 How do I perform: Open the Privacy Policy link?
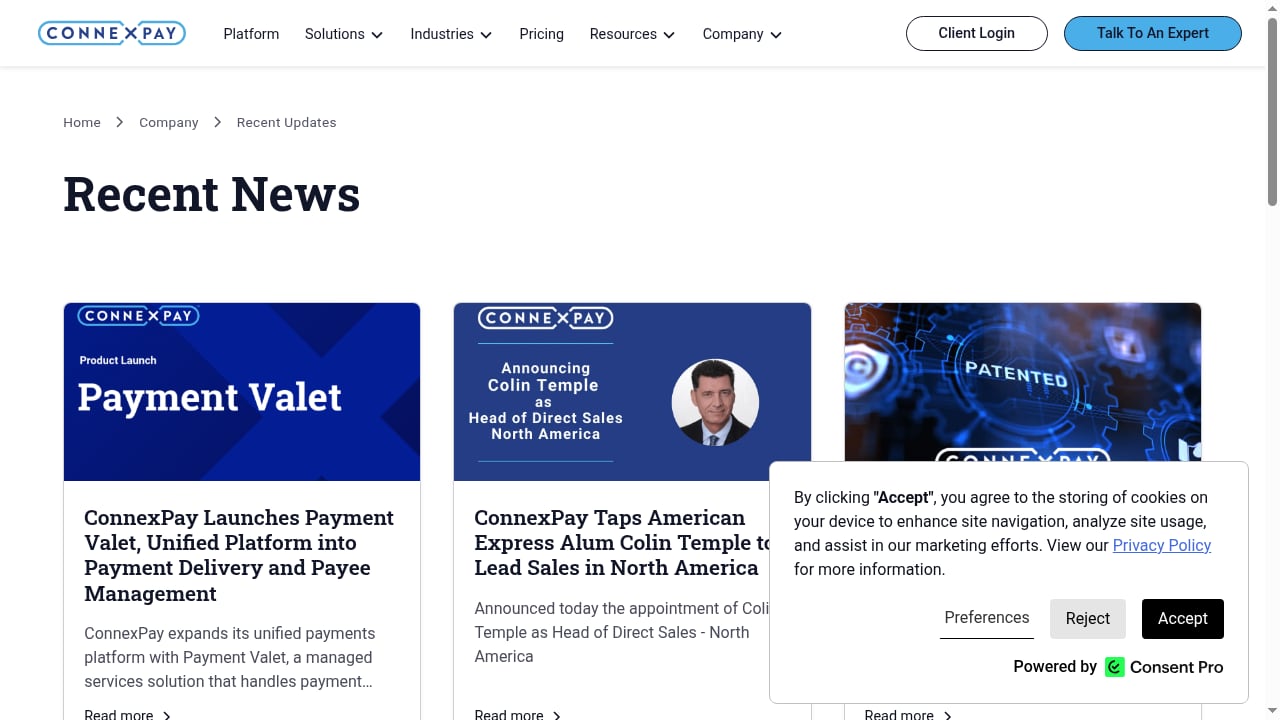coord(1162,545)
